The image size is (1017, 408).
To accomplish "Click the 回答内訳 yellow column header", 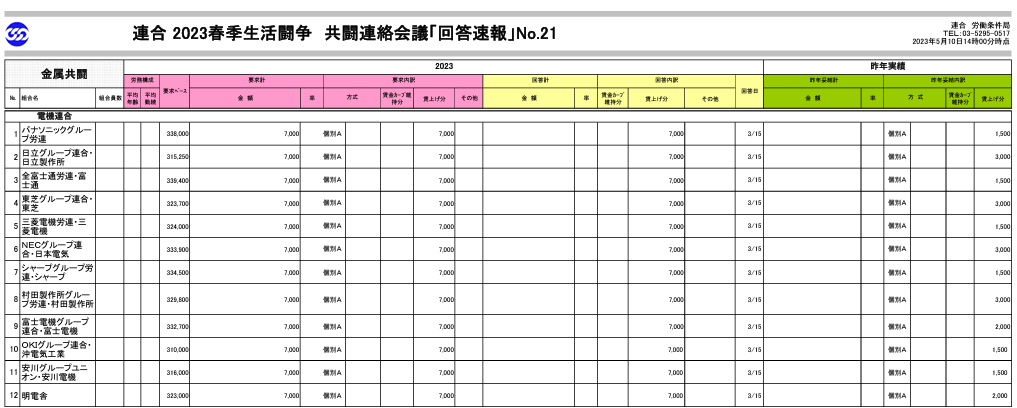I will 666,80.
